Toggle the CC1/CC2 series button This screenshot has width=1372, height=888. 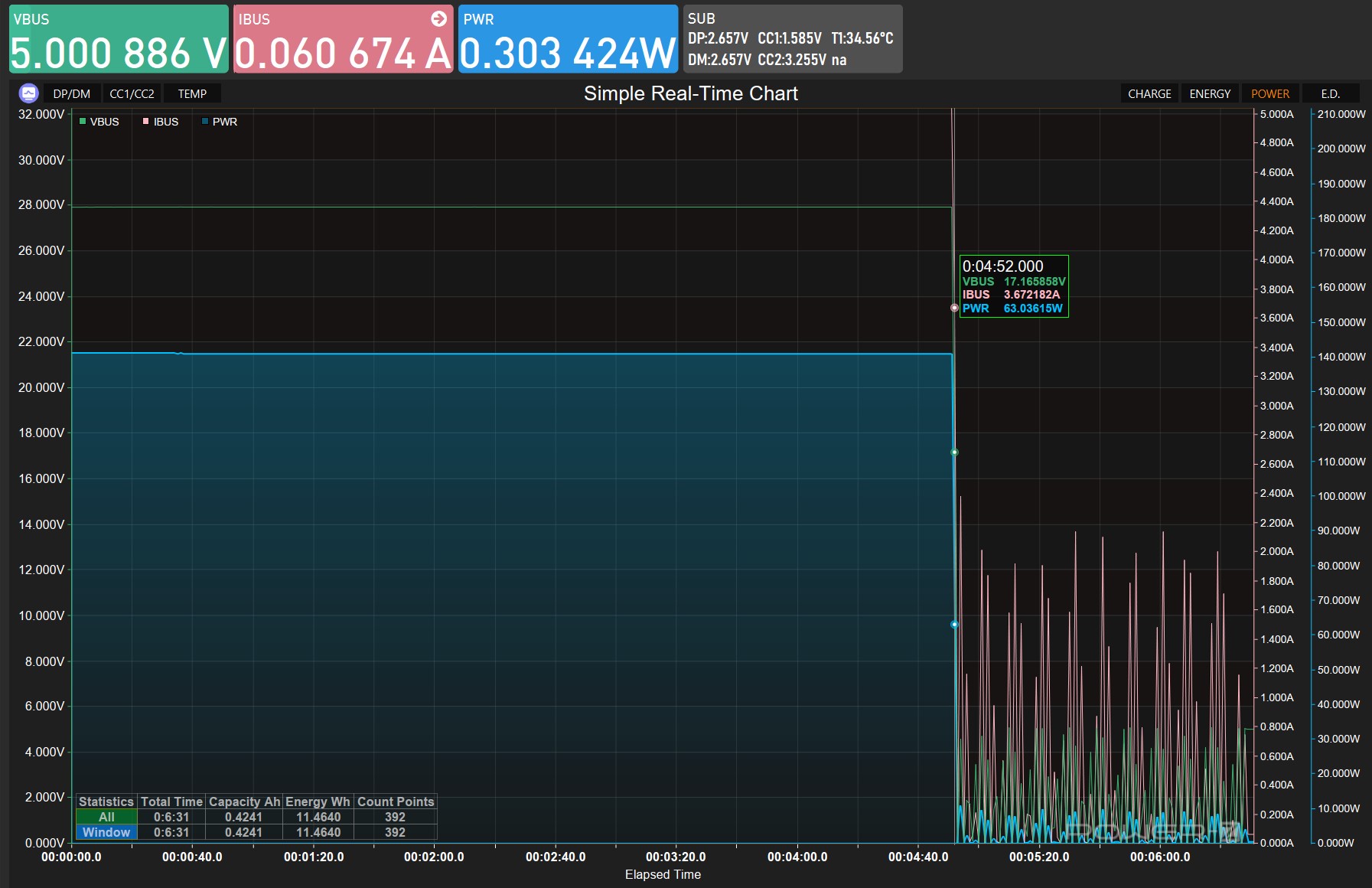pos(132,93)
